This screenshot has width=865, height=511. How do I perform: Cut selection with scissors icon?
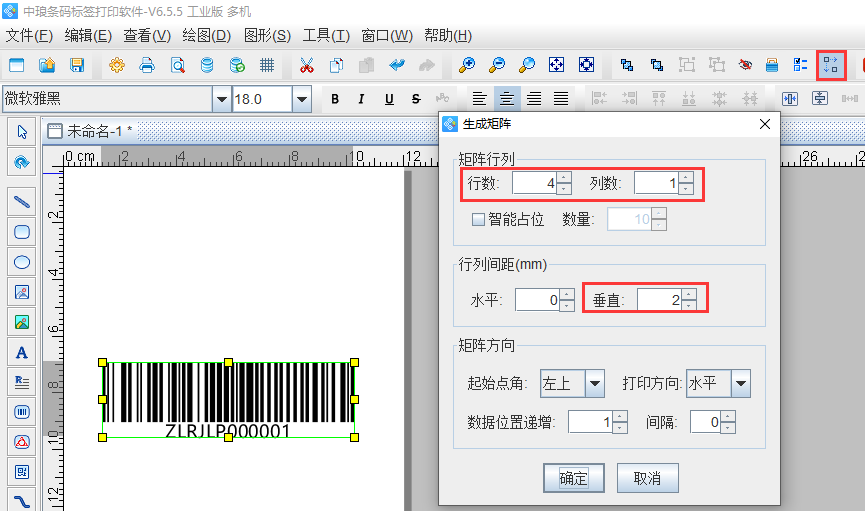pyautogui.click(x=307, y=65)
